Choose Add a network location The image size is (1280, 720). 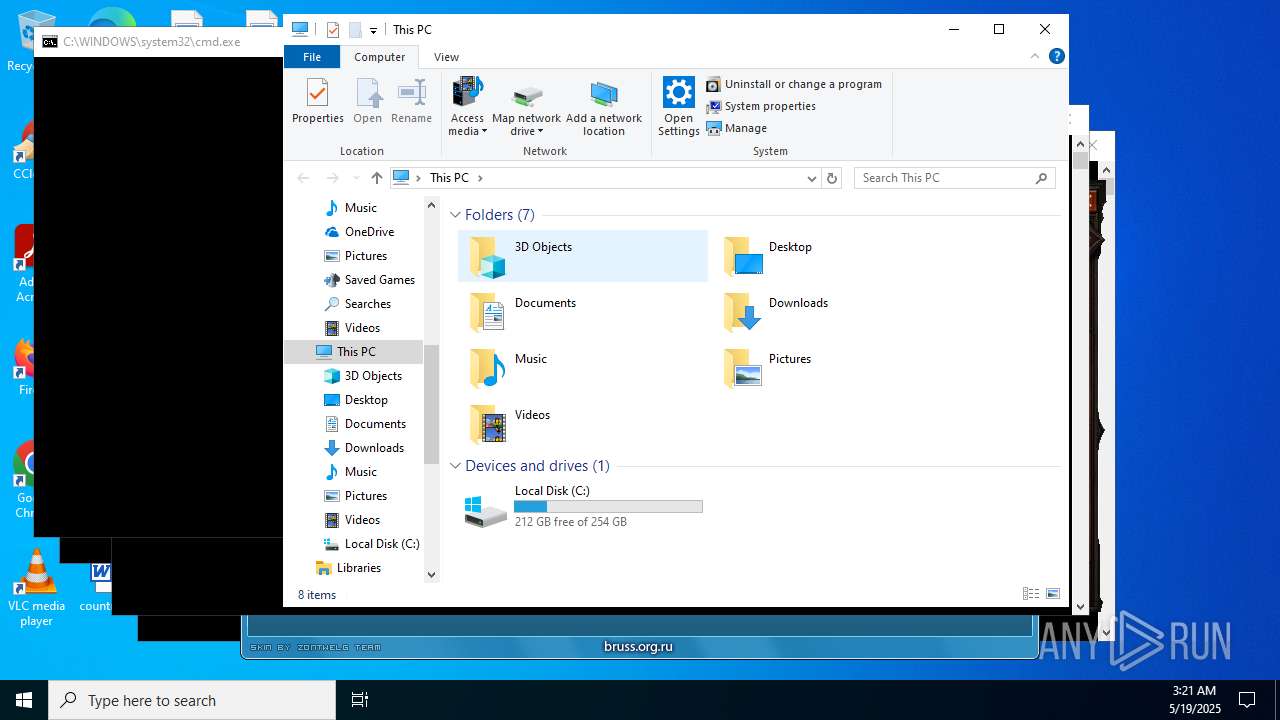tap(604, 107)
